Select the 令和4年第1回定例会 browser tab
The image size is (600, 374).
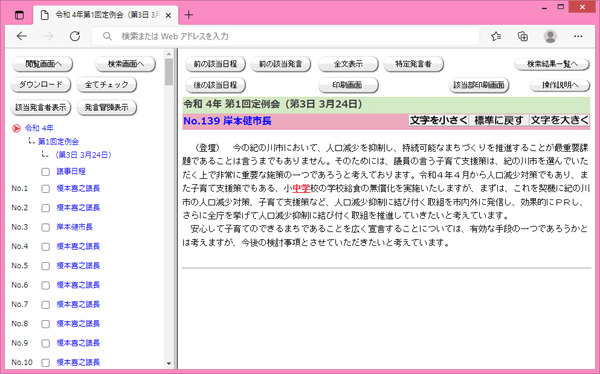coord(105,15)
